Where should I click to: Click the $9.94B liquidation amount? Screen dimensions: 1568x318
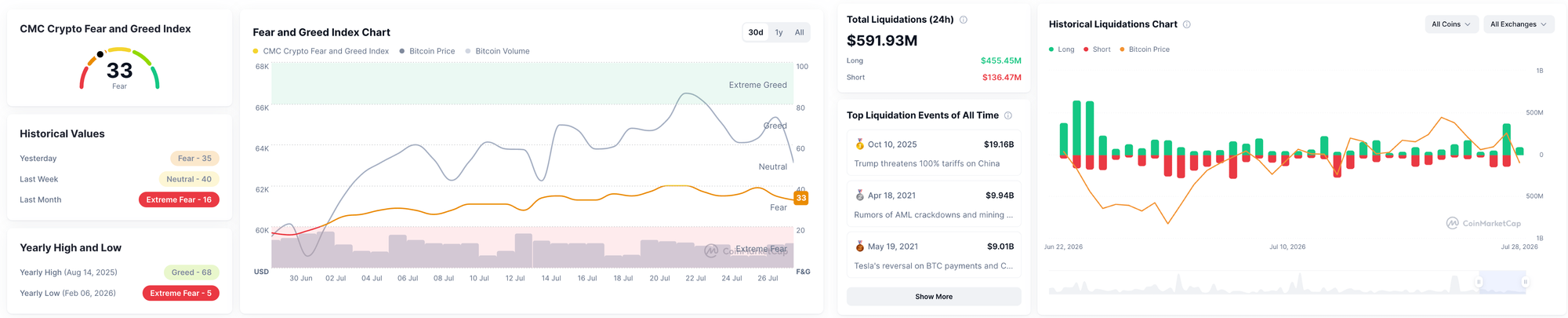(1000, 196)
